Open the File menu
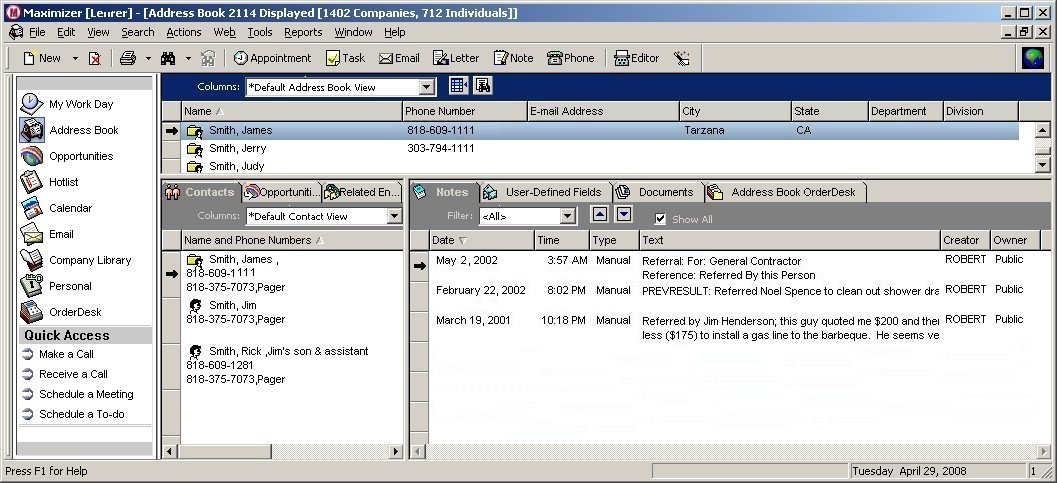This screenshot has width=1057, height=483. click(37, 32)
